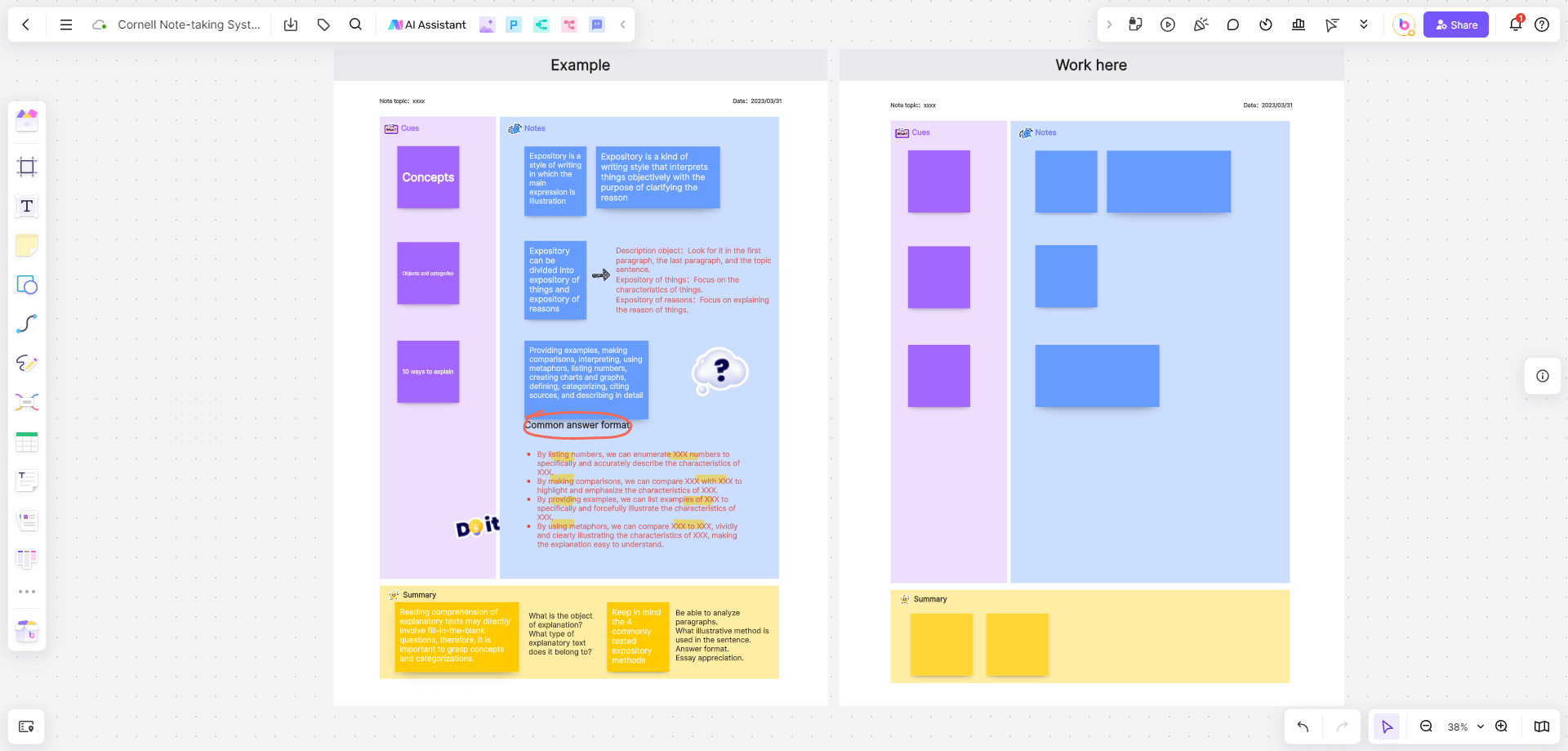1568x751 pixels.
Task: Select the Text tool
Action: pos(27,206)
